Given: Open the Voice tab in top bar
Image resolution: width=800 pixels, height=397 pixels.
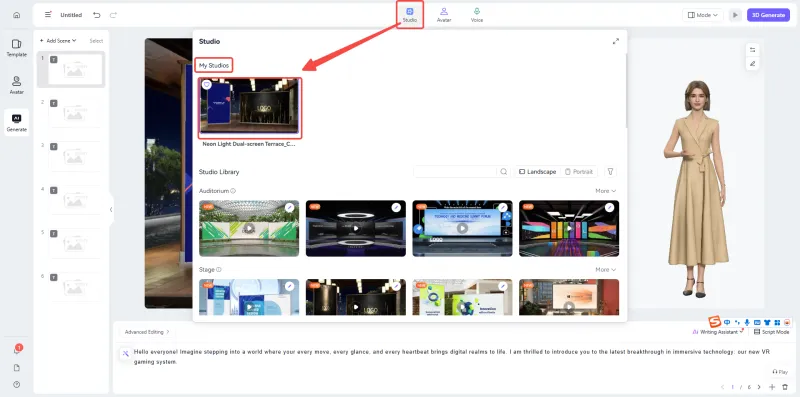Looking at the screenshot, I should 477,15.
